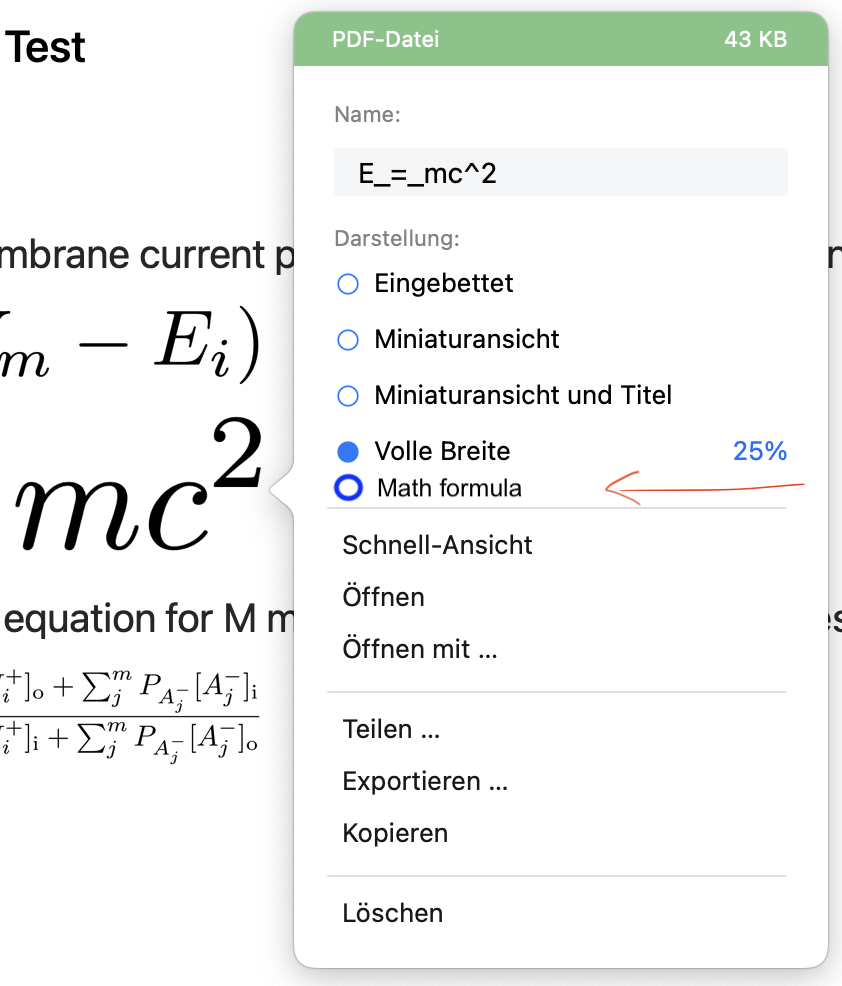Click the membrane current formula image

point(130,346)
